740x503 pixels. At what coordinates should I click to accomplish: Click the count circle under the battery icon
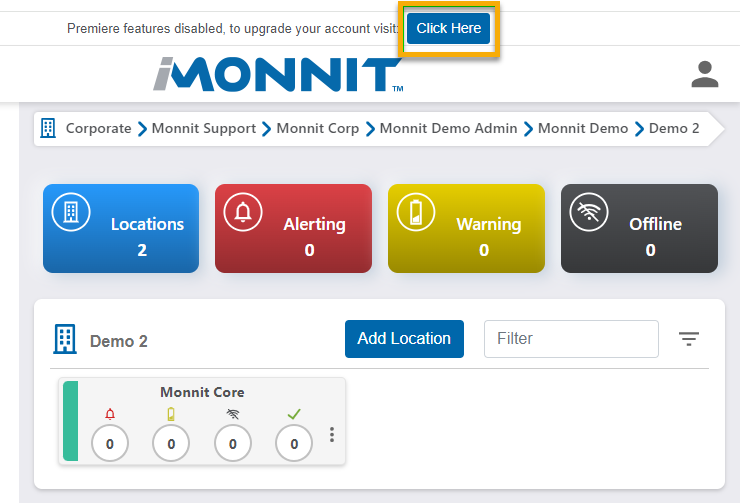(171, 444)
